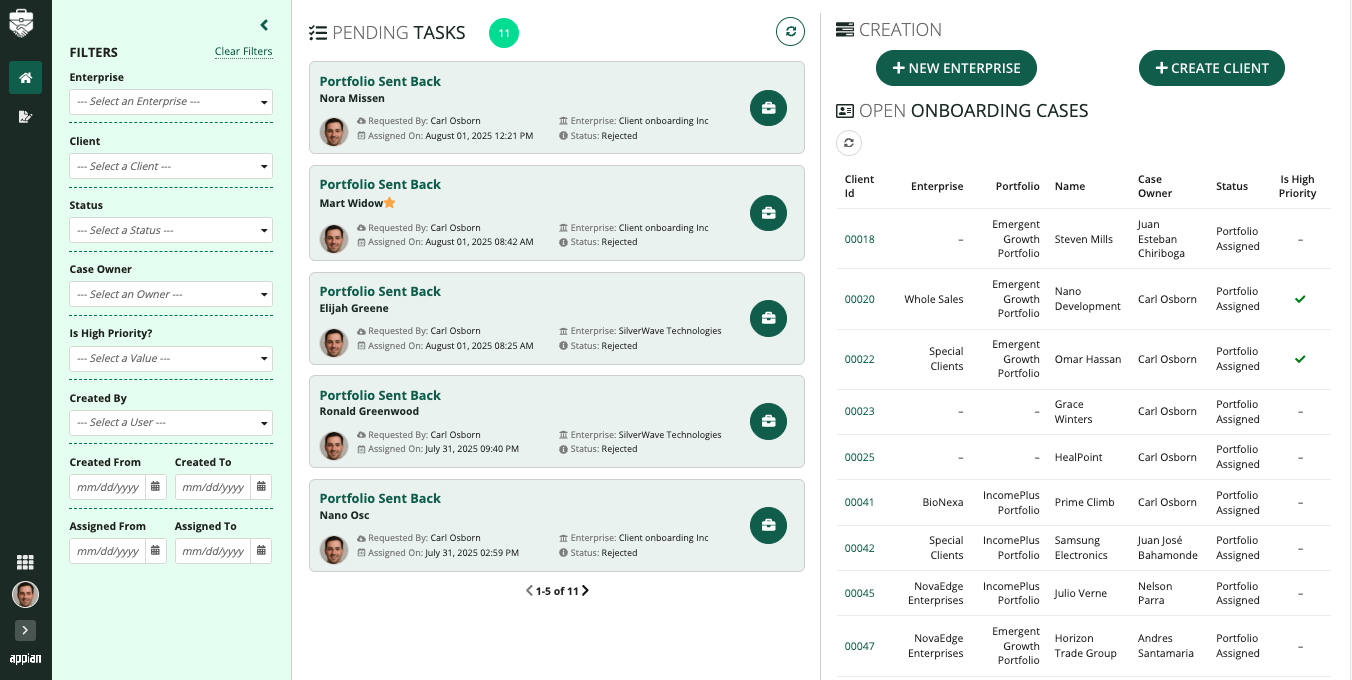
Task: Open briefcase action for Nora Missen task
Action: pos(768,108)
